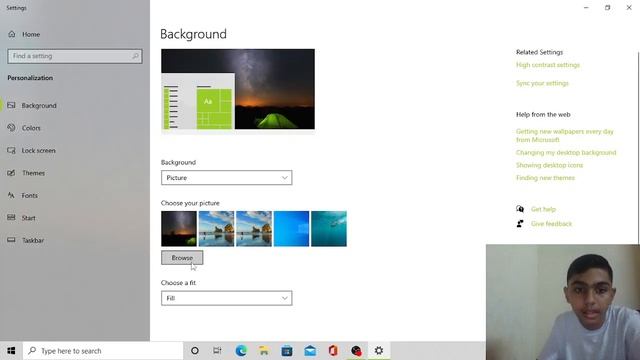The image size is (640, 360).
Task: Go to Themes settings page
Action: tap(33, 173)
